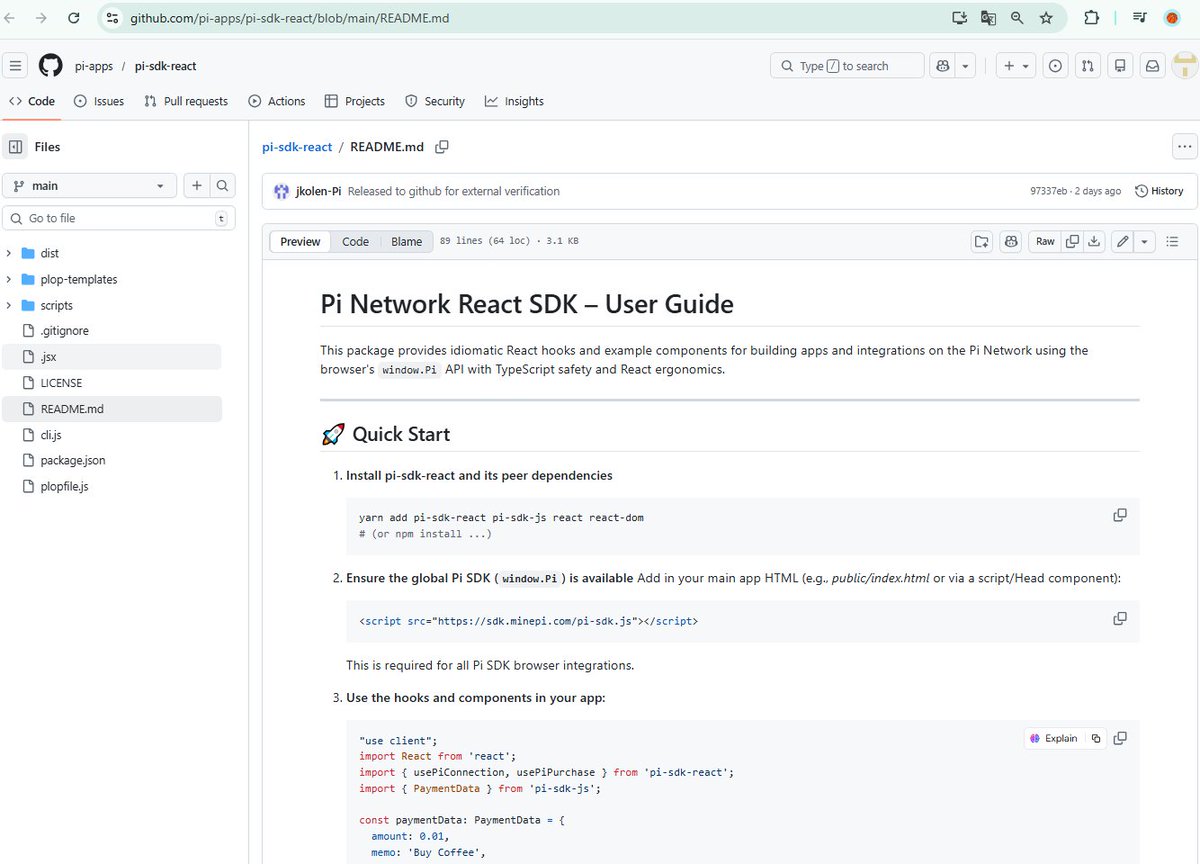Open the Projects tab

coord(355,101)
